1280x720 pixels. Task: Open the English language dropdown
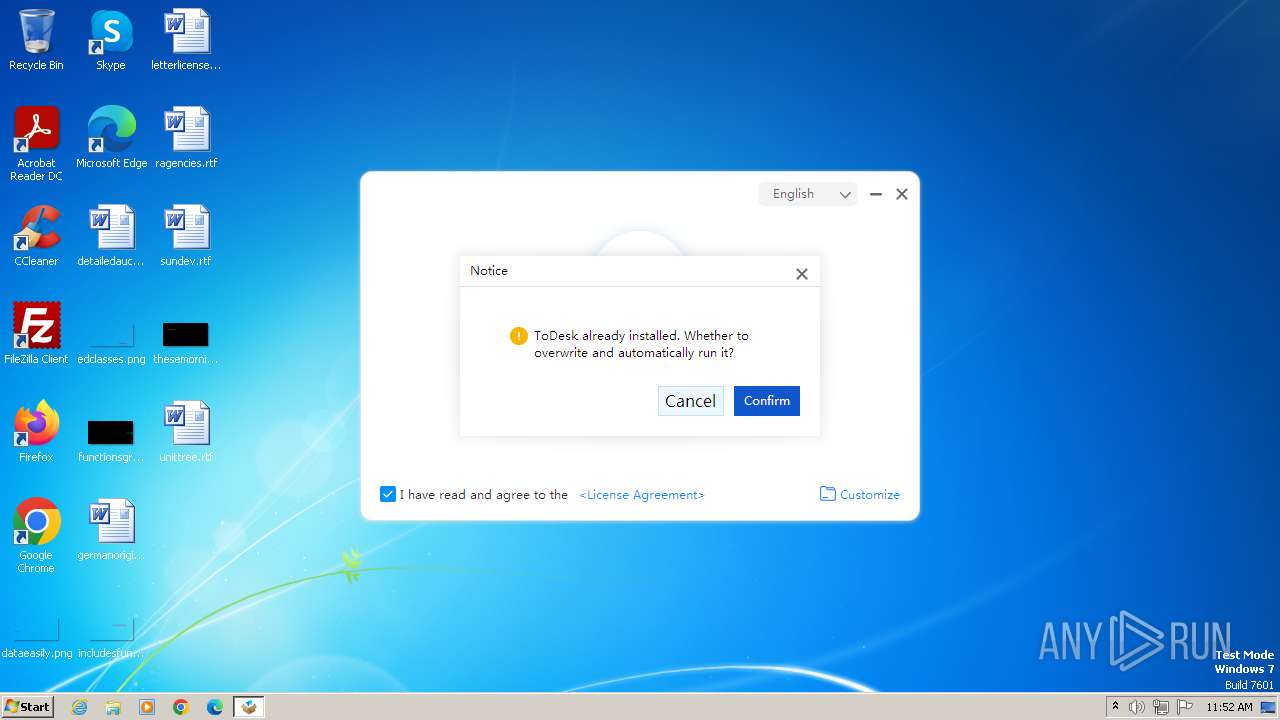tap(808, 194)
